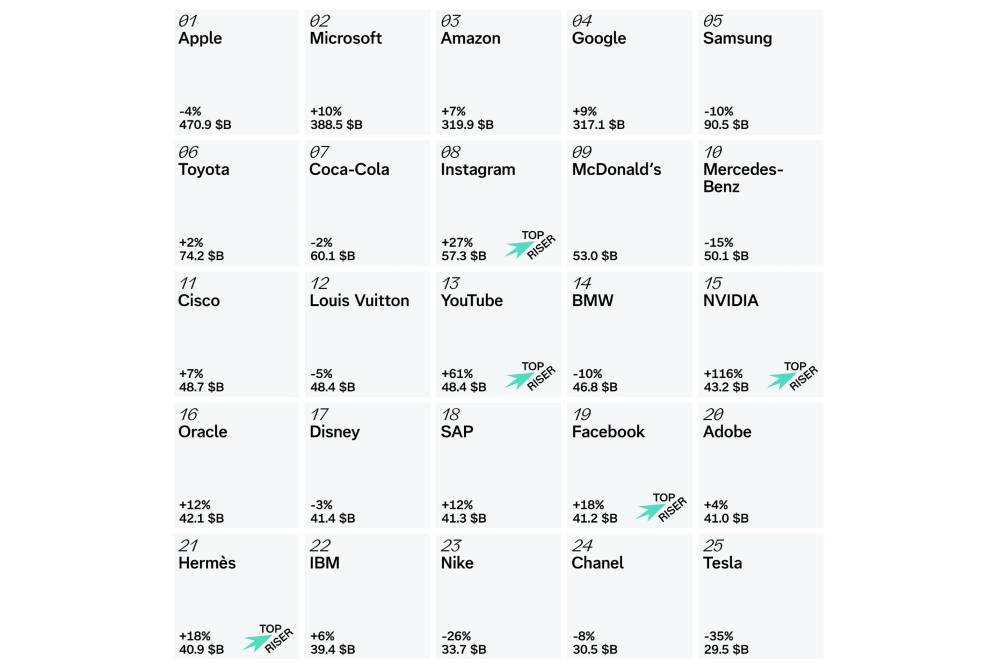1000x667 pixels.
Task: Select NVIDIA's Top Riser arrow icon
Action: tap(792, 376)
